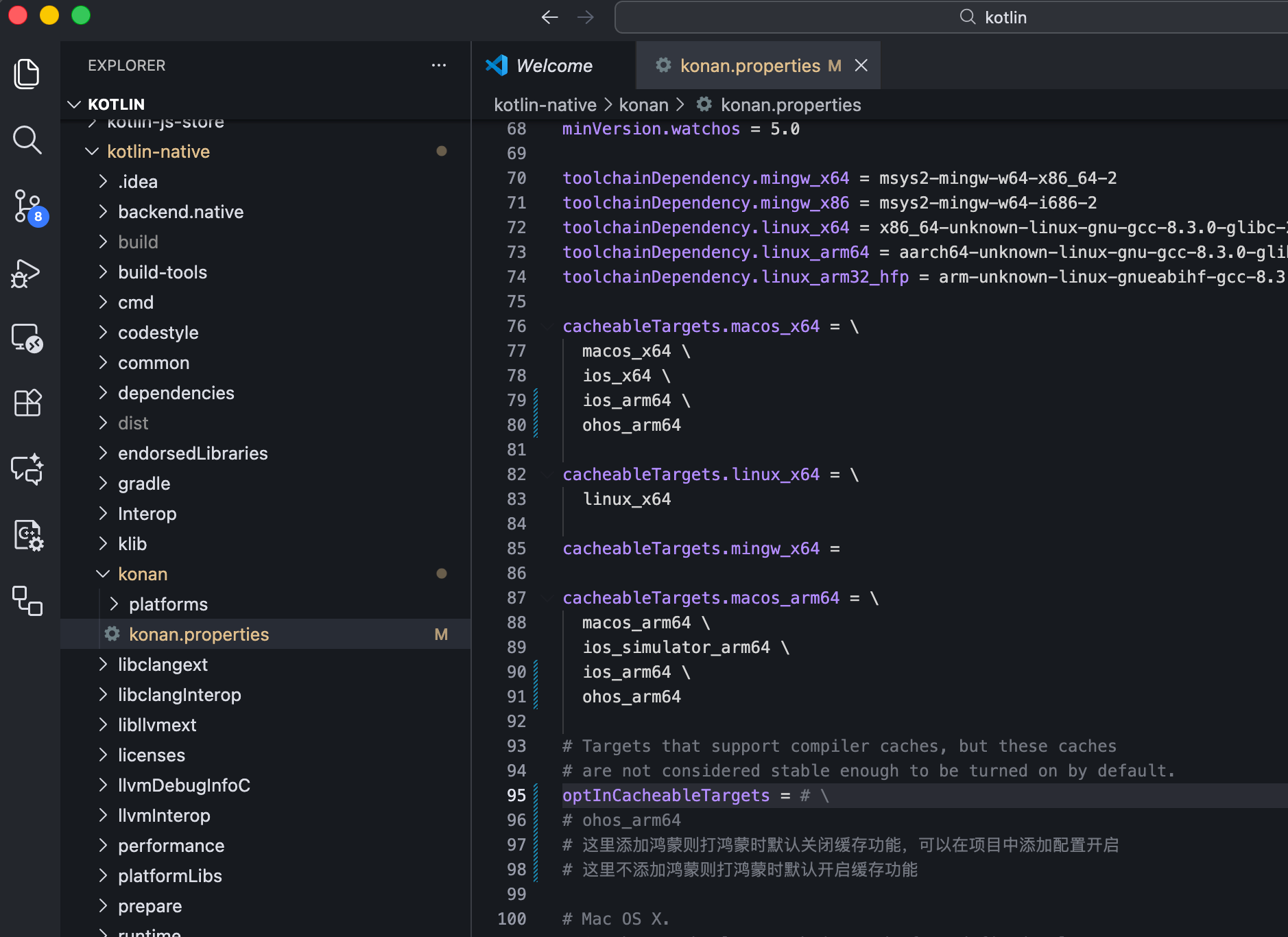
Task: Switch to the Welcome tab
Action: (553, 66)
